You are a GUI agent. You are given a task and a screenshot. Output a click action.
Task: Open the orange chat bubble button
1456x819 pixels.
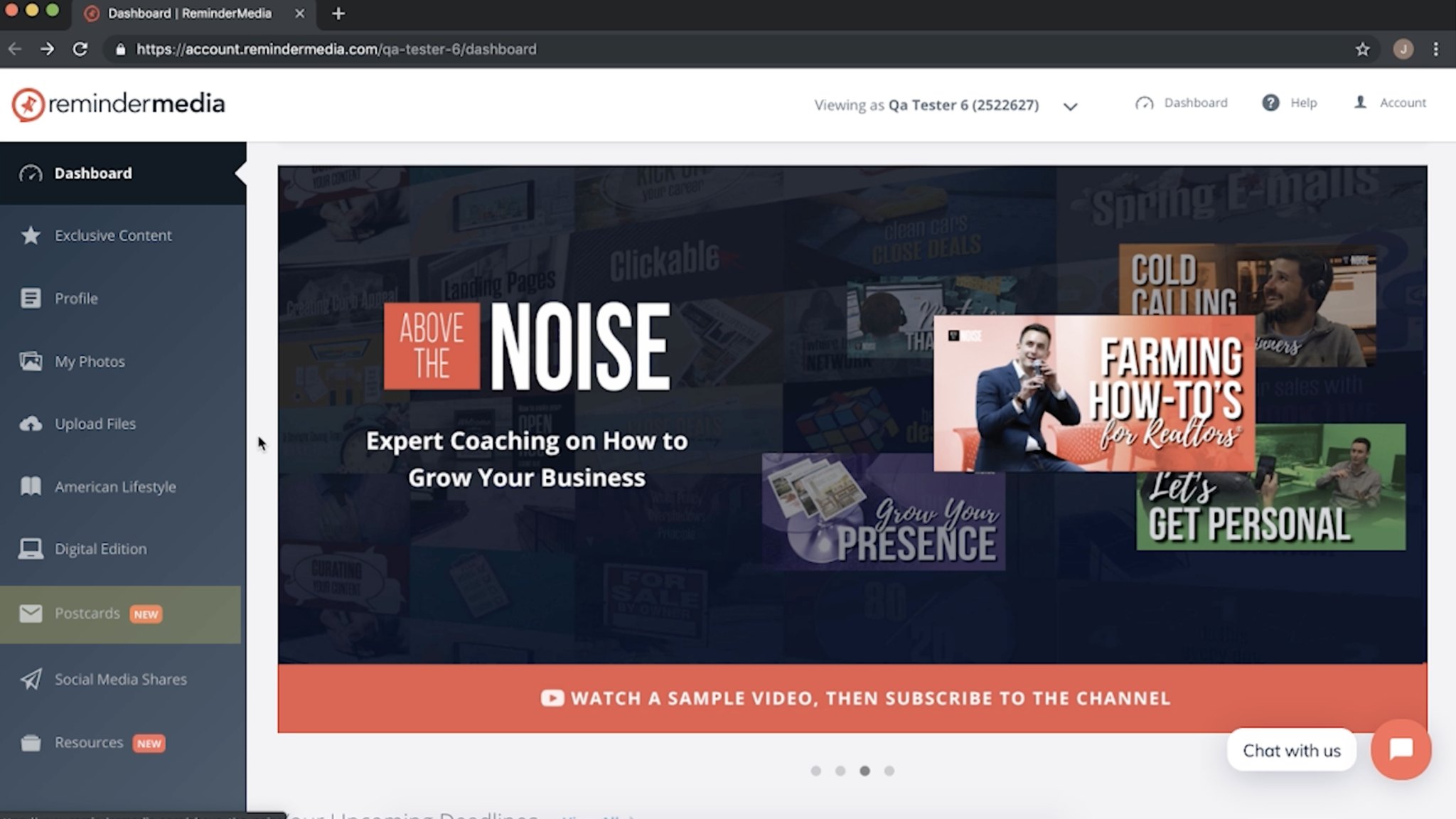pos(1401,749)
